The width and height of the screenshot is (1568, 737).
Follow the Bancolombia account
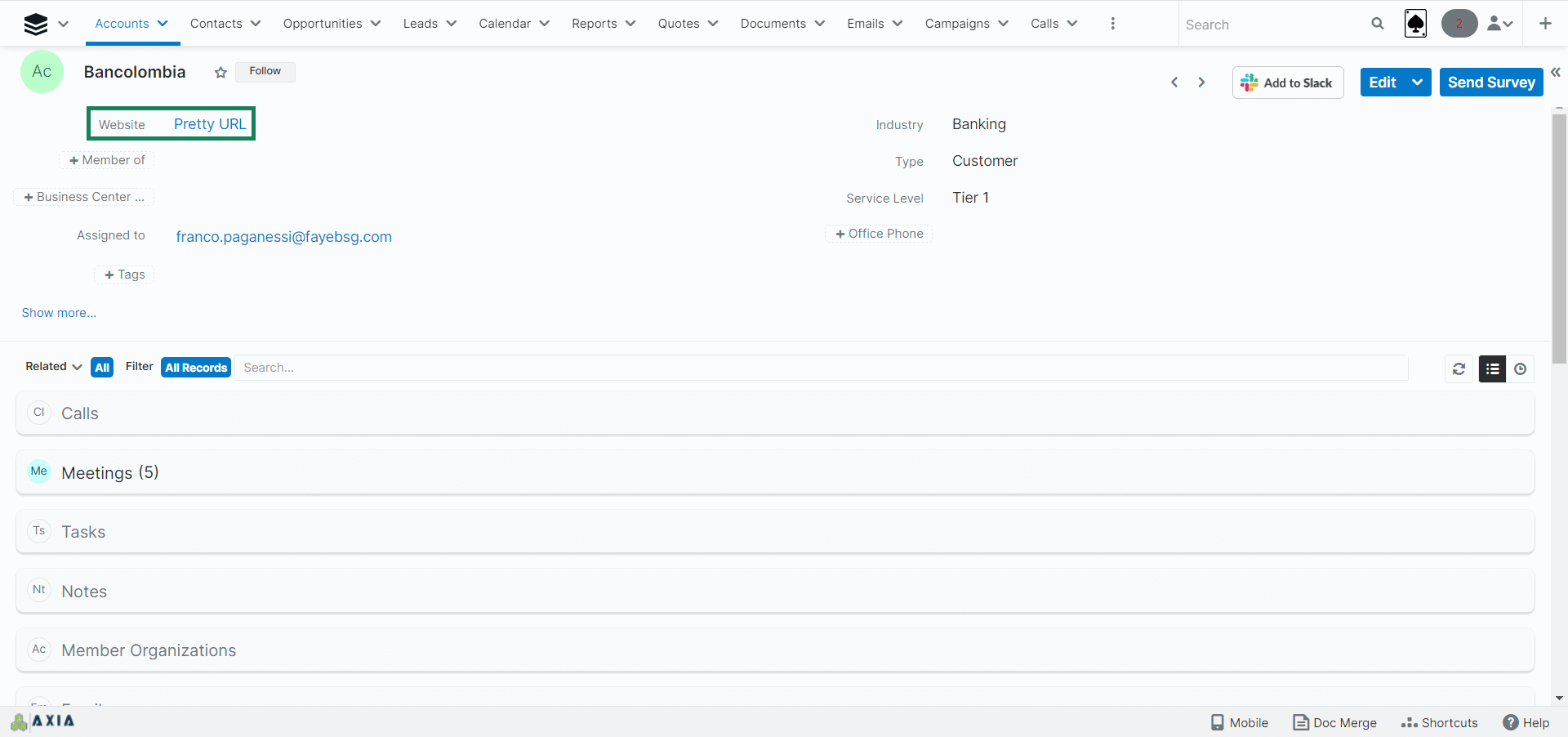pyautogui.click(x=265, y=71)
